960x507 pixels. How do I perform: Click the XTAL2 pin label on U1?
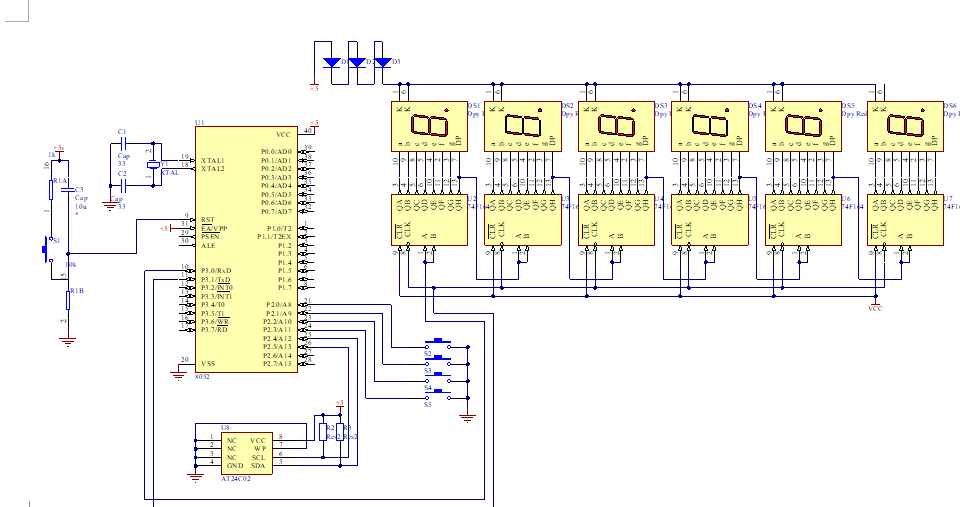point(212,168)
